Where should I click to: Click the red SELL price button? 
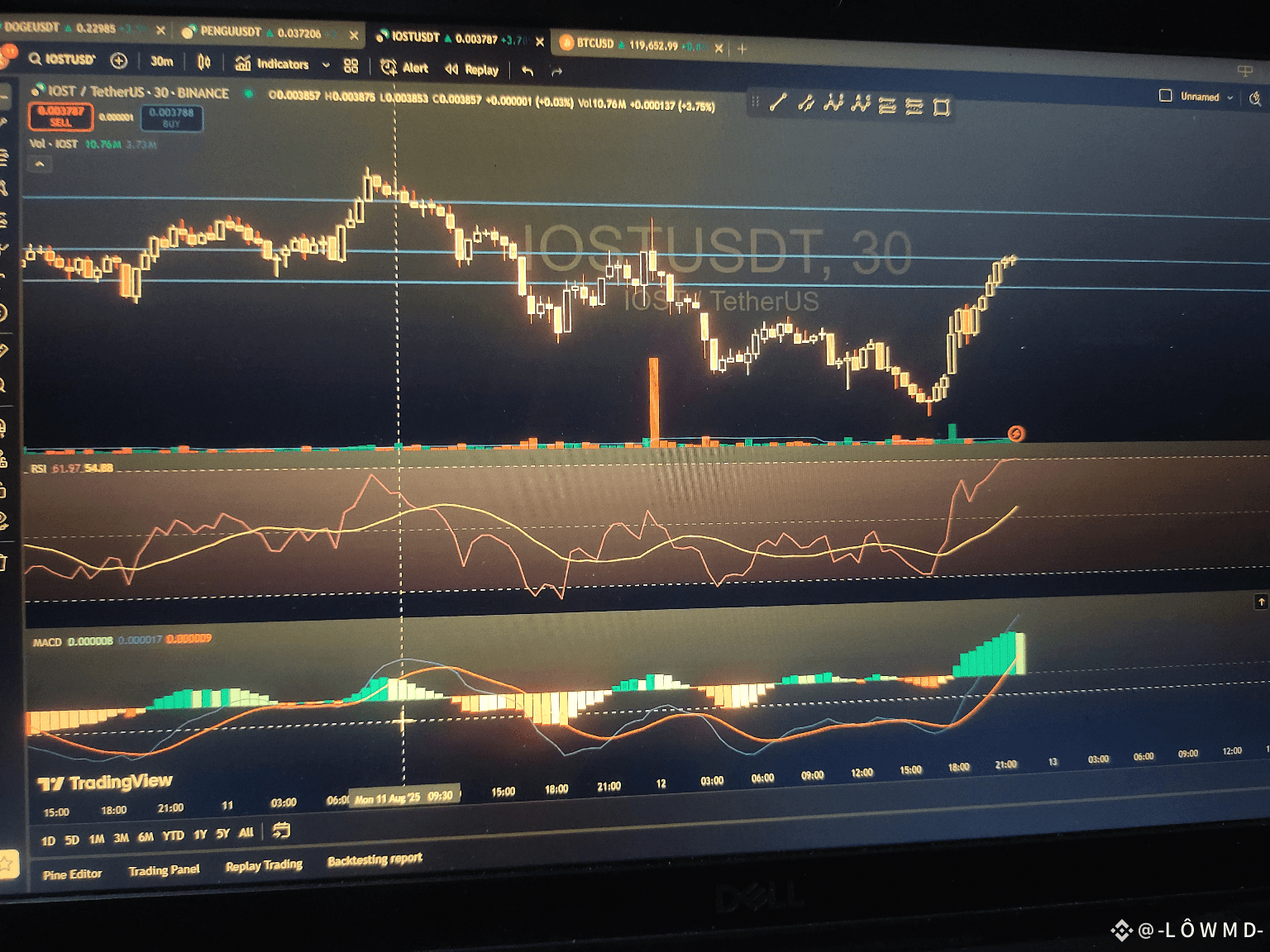[60, 116]
